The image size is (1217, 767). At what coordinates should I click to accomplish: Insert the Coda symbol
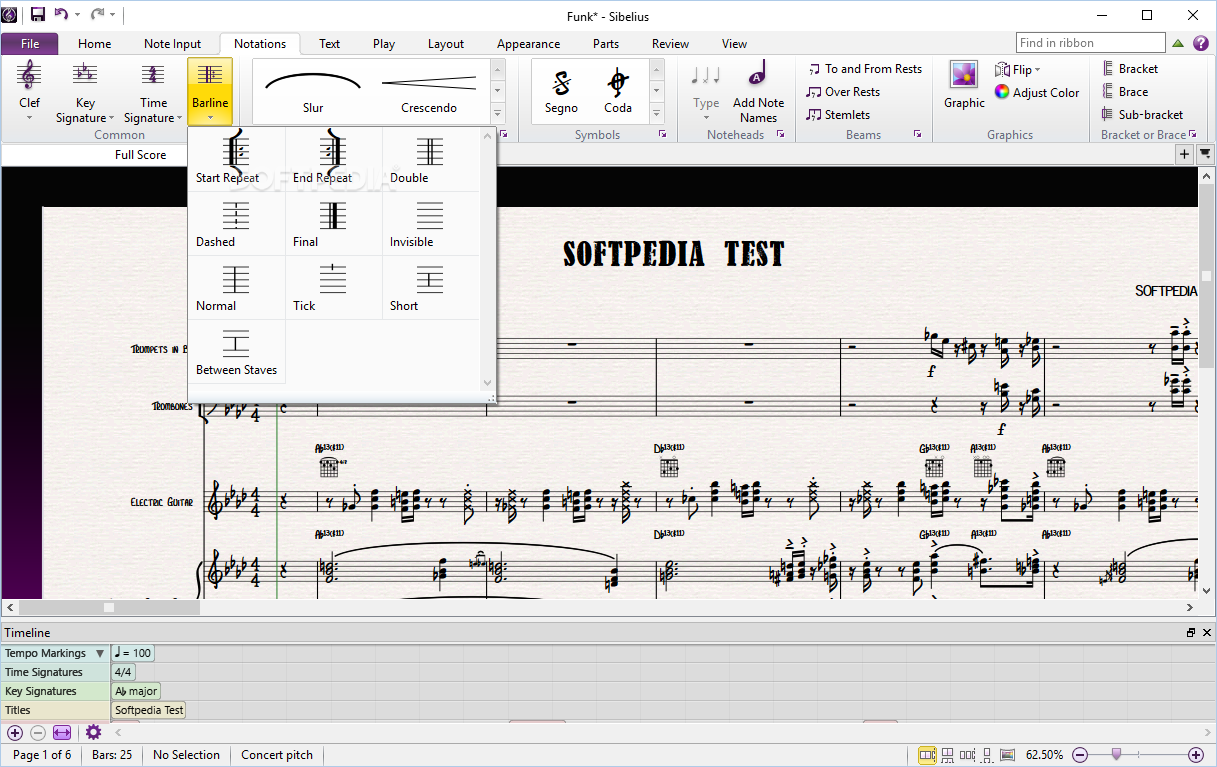tap(618, 91)
